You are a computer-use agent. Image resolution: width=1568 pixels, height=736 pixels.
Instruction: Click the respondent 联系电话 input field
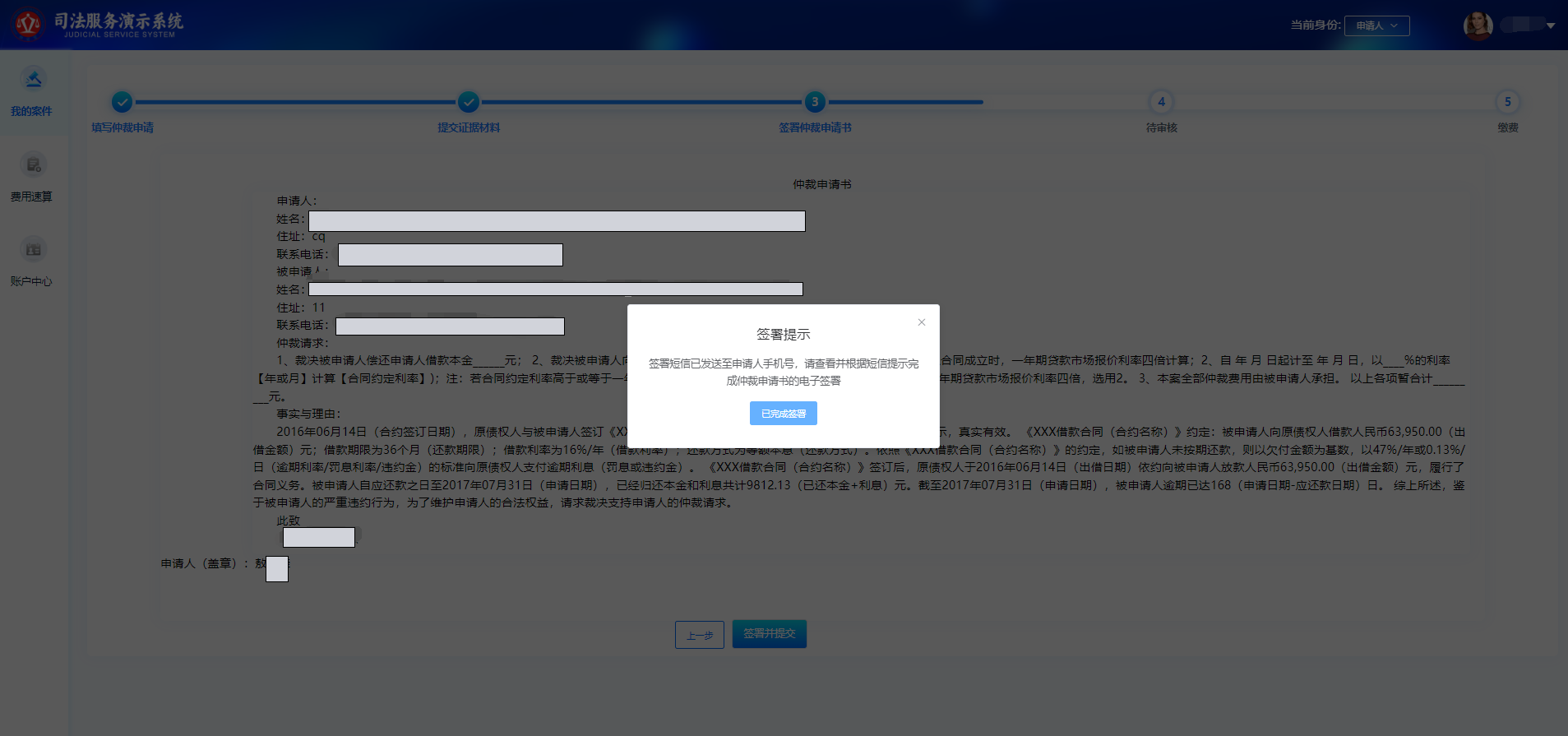pos(450,326)
